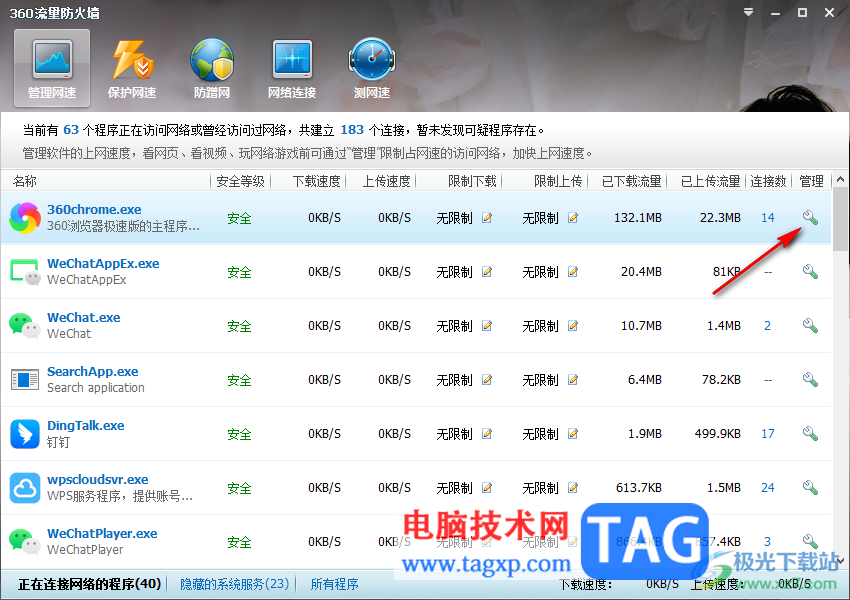Edit upload limit for WeChatAppEx.exe
The image size is (850, 600).
point(572,272)
